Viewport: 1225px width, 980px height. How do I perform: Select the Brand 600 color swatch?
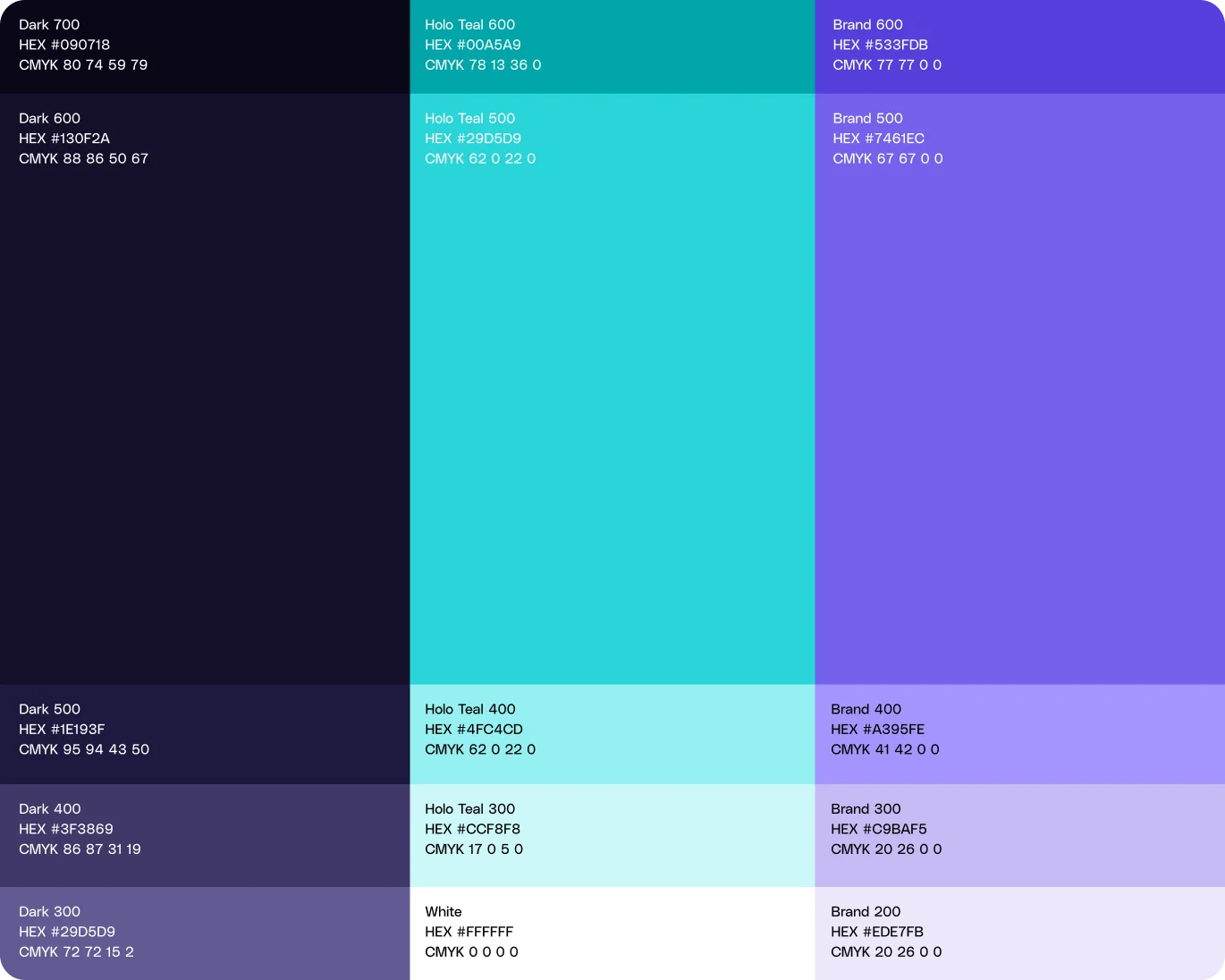1019,45
